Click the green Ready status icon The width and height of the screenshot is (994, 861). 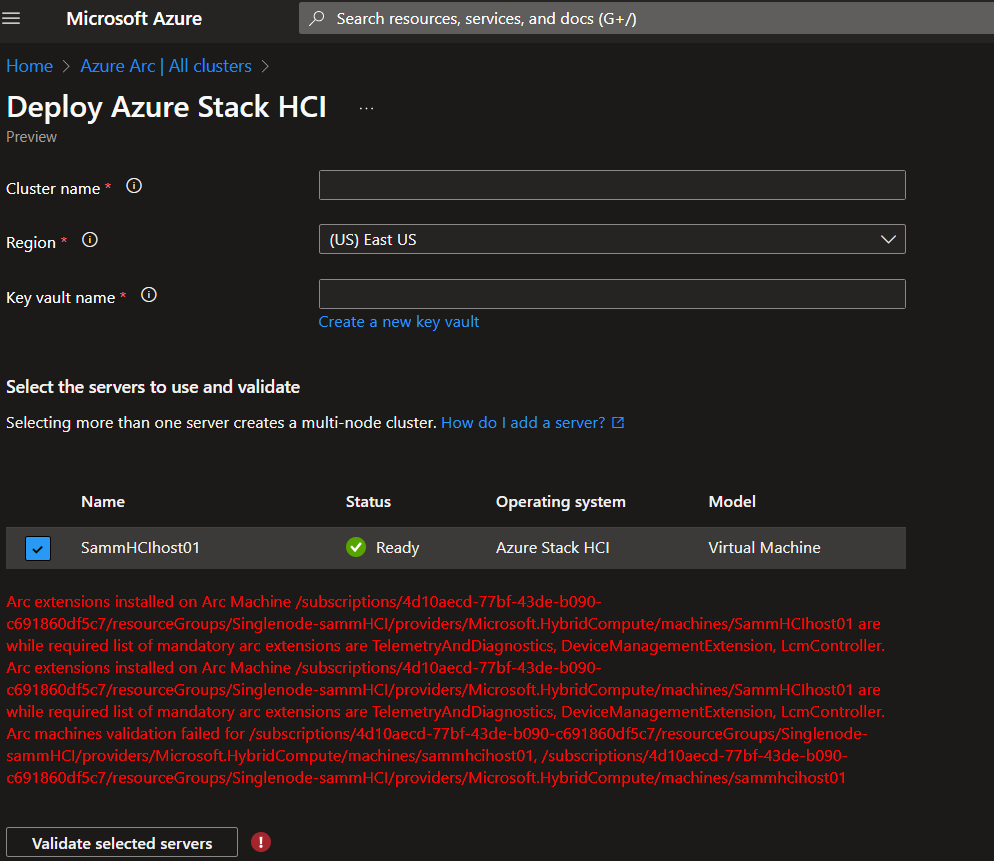(356, 547)
